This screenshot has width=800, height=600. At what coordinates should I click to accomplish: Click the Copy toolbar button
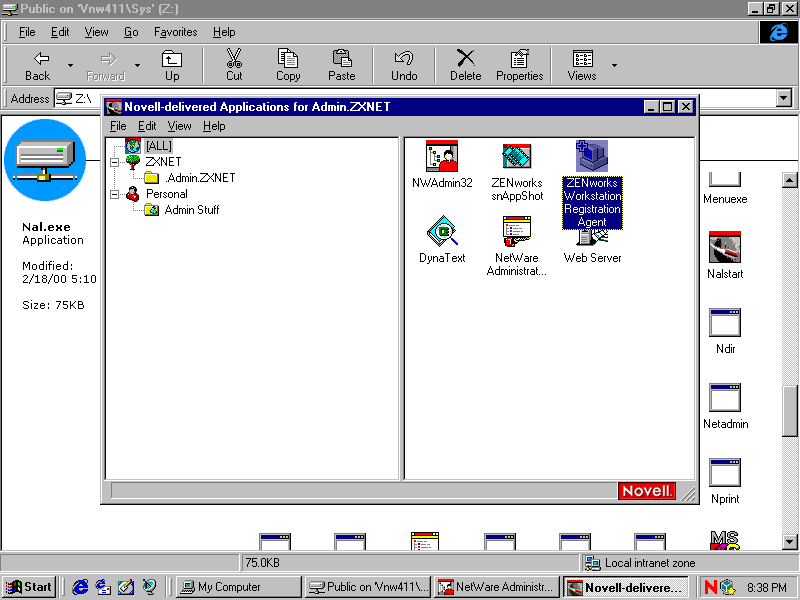(x=288, y=65)
